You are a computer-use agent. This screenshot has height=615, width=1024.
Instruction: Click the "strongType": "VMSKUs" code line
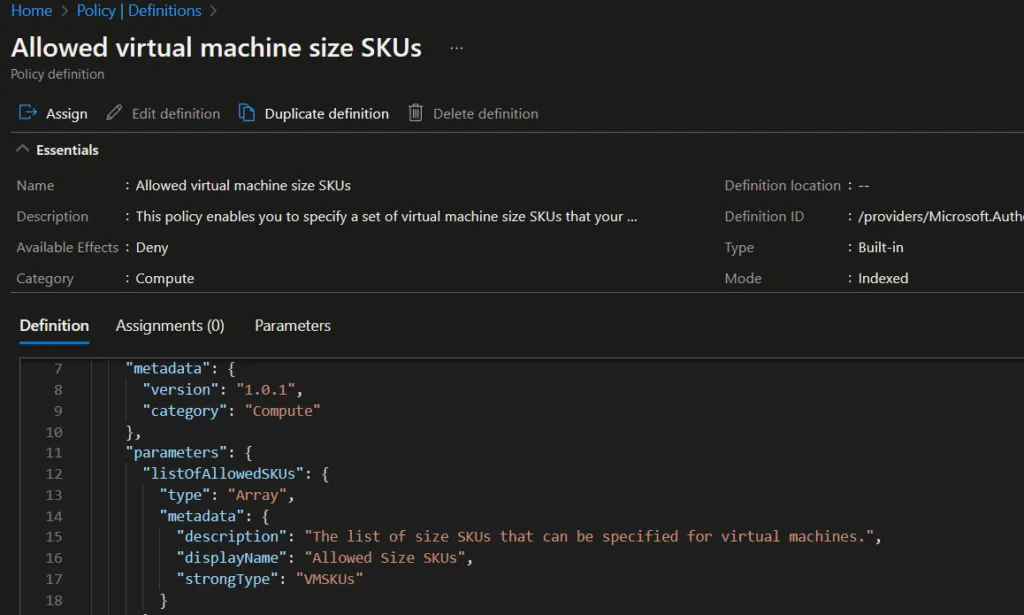(x=270, y=579)
